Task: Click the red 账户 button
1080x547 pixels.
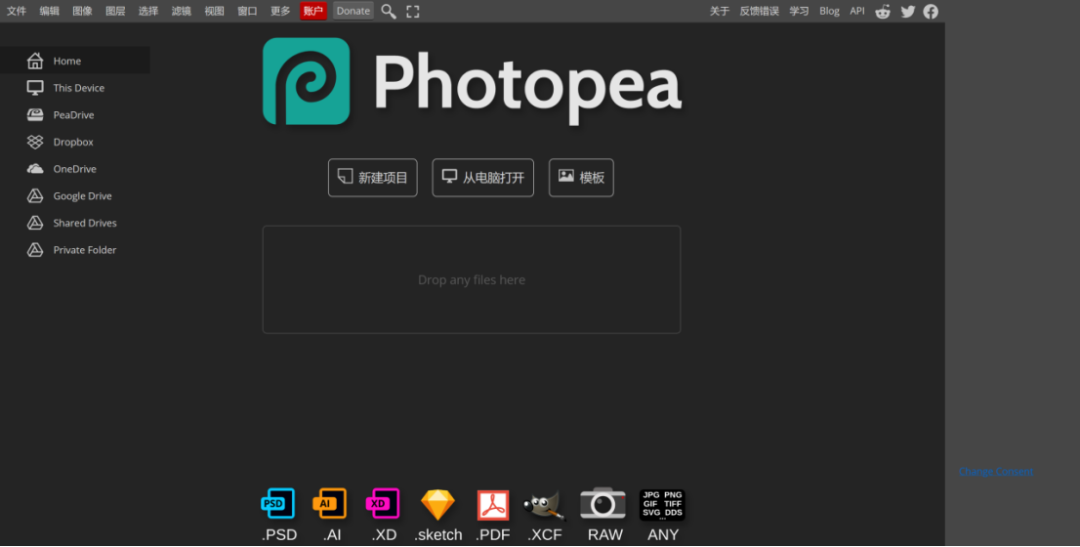Action: [x=313, y=11]
